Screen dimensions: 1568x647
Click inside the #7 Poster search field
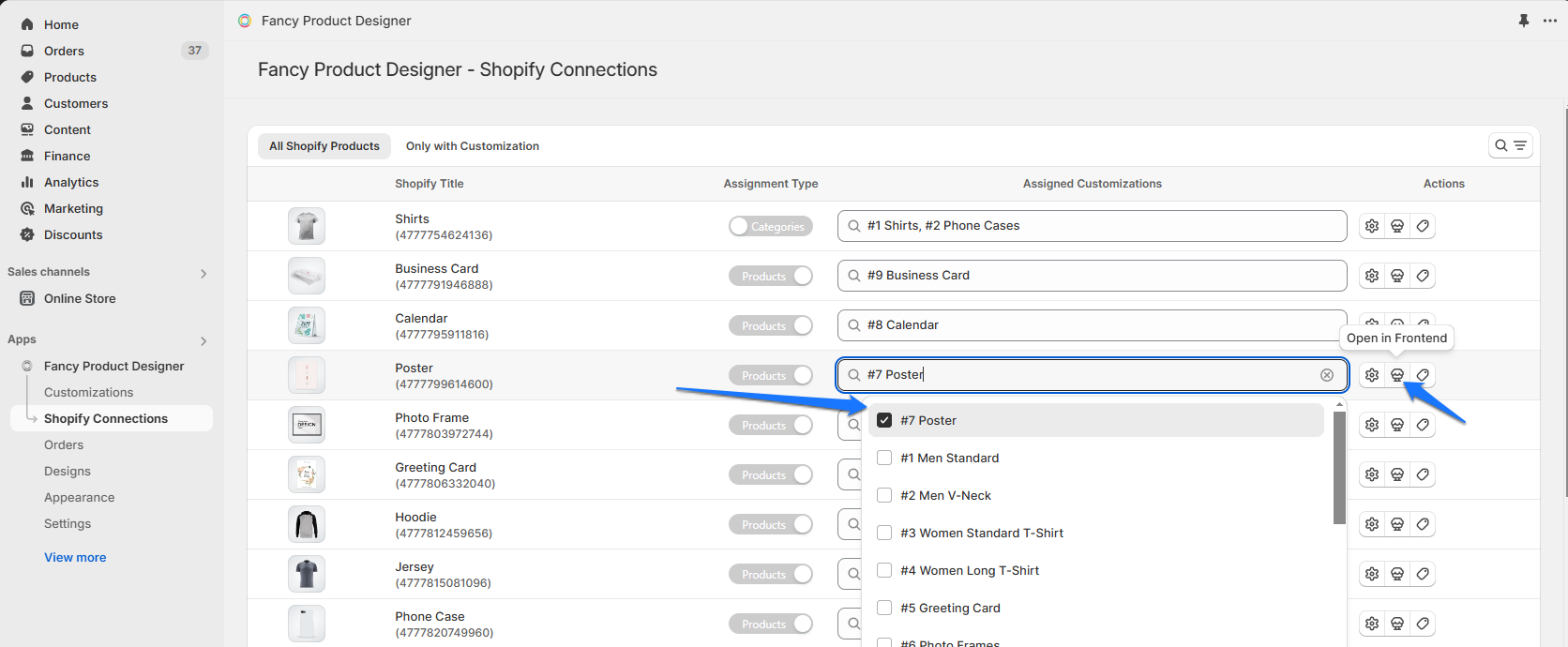1093,375
